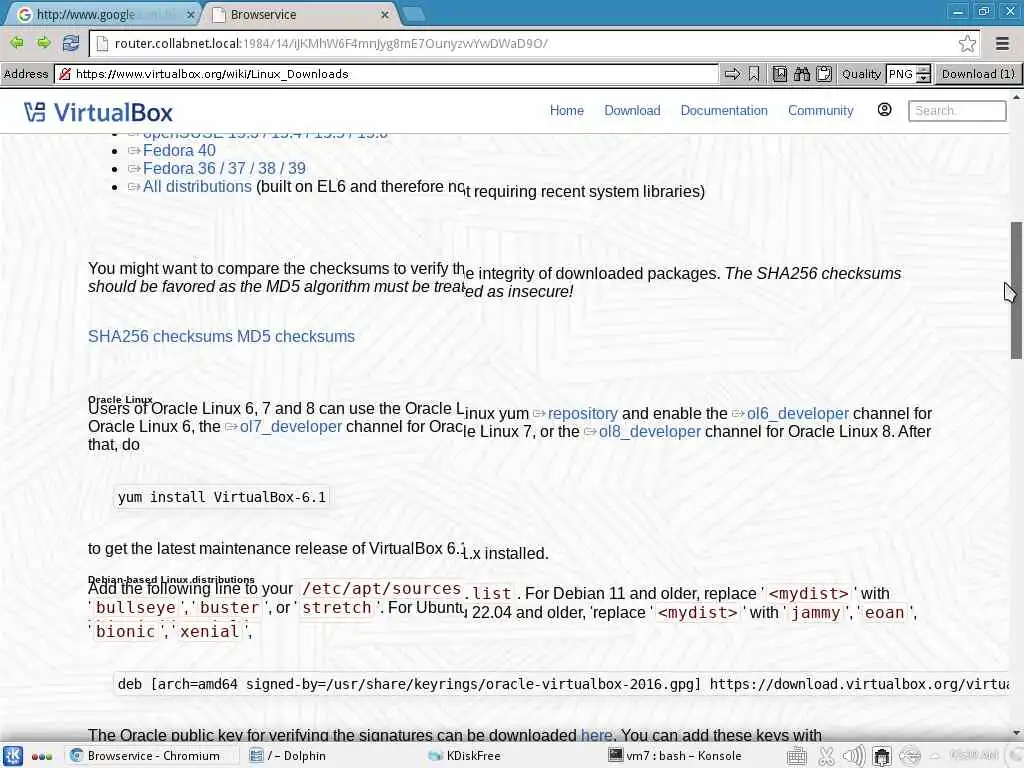The width and height of the screenshot is (1024, 768).
Task: Open the volume speaker tray icon
Action: 854,756
